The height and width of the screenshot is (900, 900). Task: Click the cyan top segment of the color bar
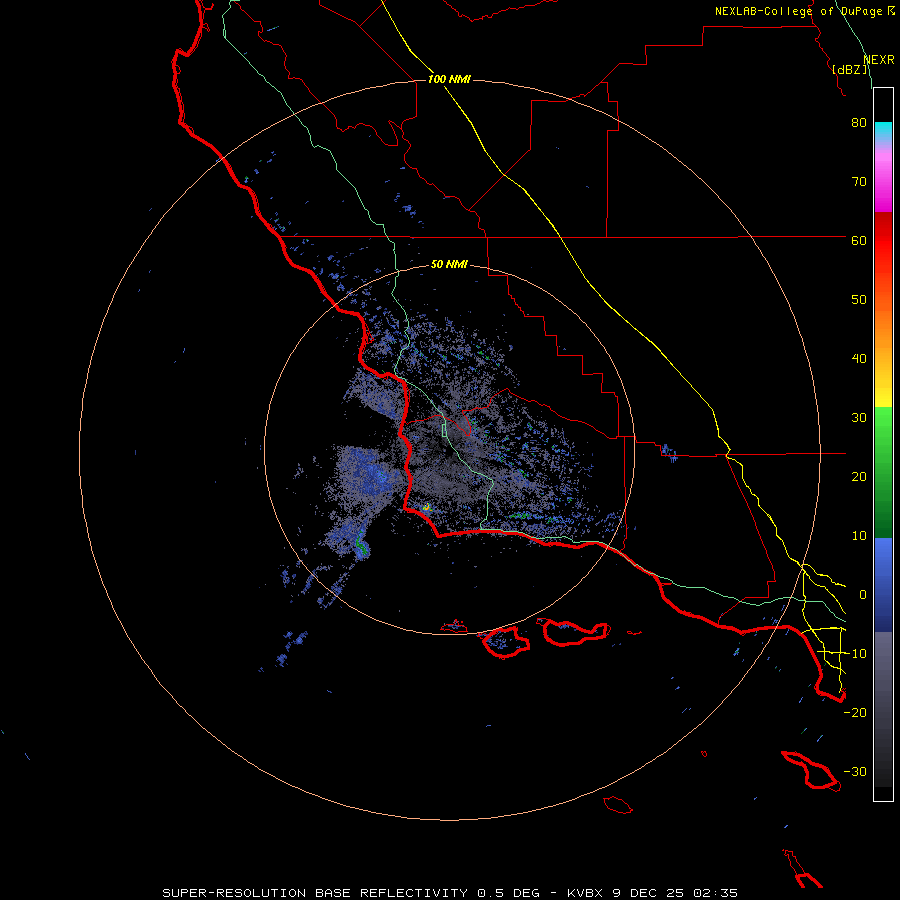click(883, 130)
